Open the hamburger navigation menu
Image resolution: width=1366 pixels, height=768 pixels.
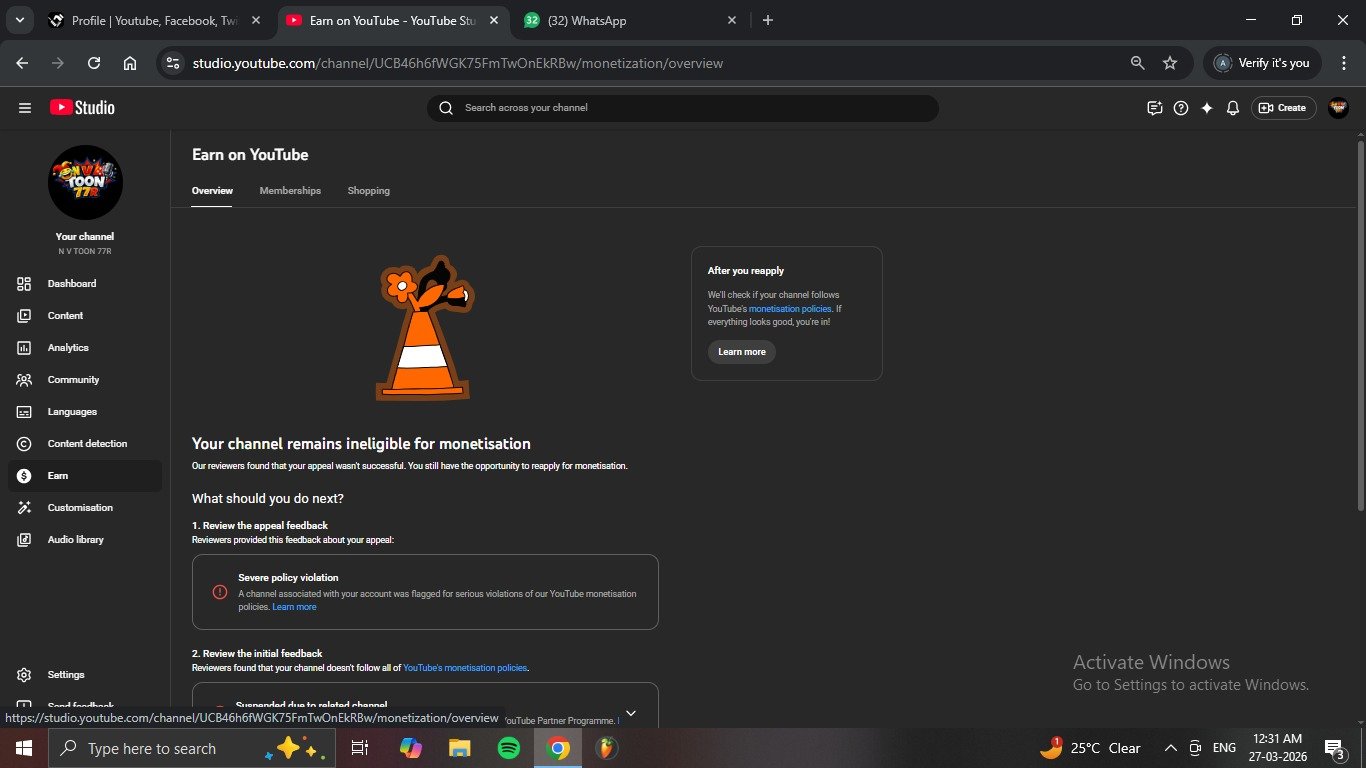25,108
